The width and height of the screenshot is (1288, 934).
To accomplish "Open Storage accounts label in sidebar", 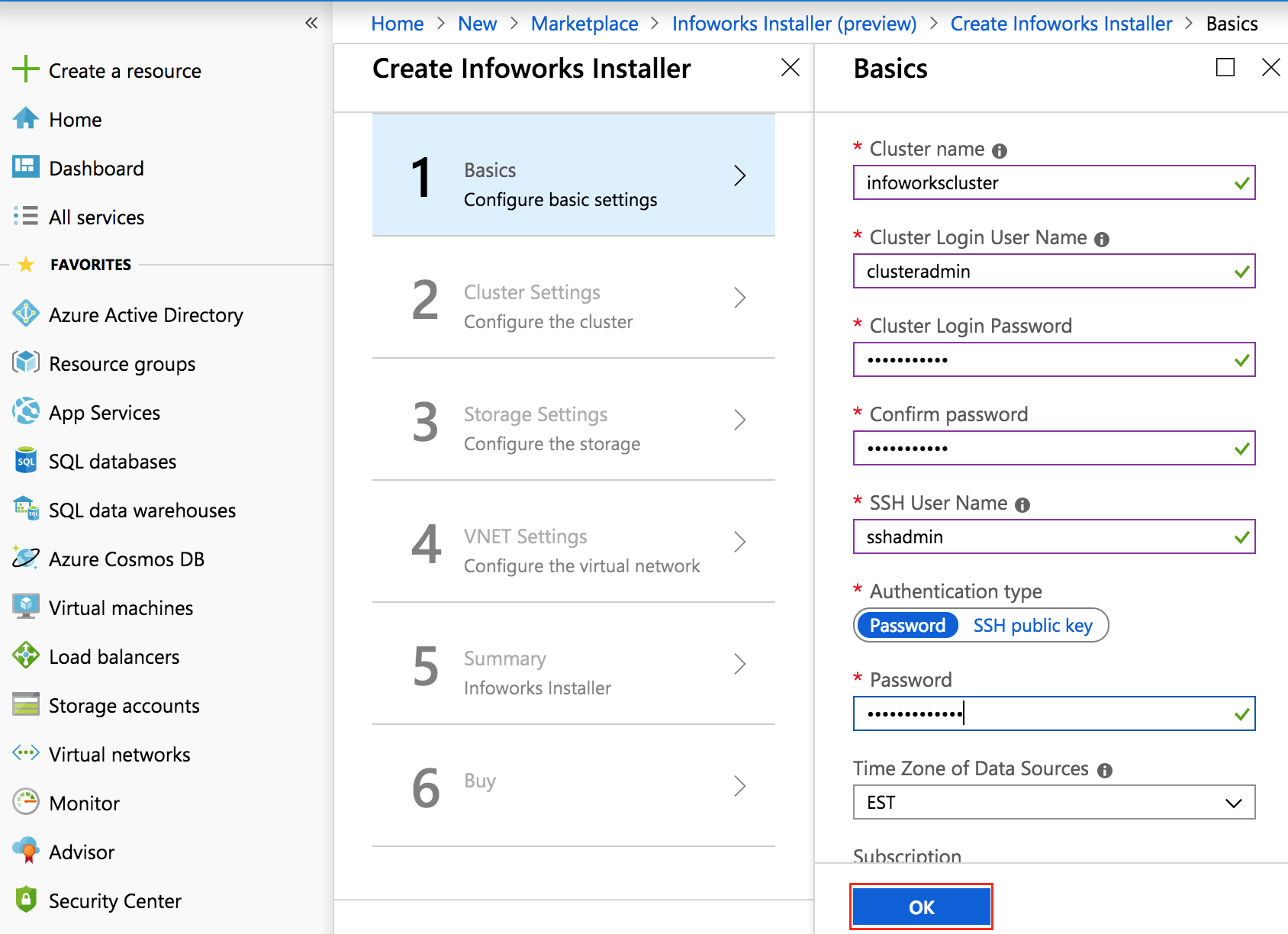I will pyautogui.click(x=124, y=706).
